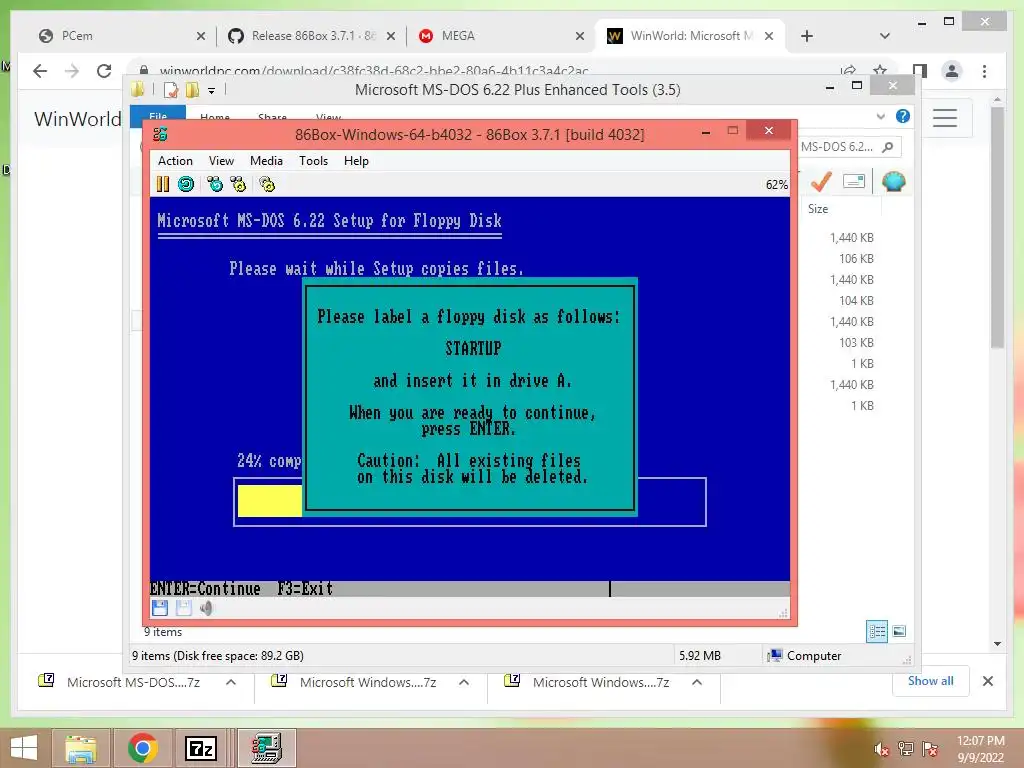Open Chrome profile icon
This screenshot has width=1024, height=768.
tap(952, 71)
